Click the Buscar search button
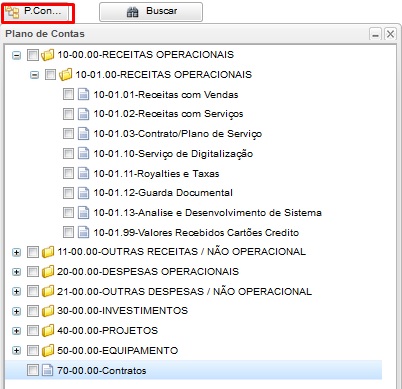The width and height of the screenshot is (402, 389). tap(151, 12)
